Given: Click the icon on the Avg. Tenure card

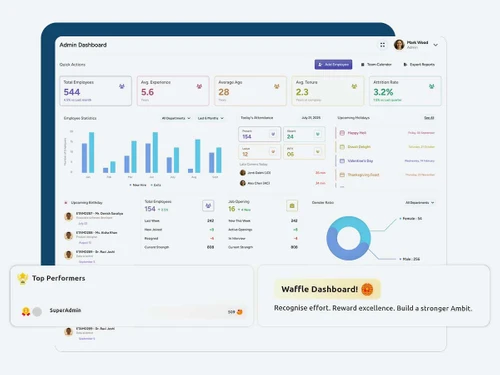Looking at the screenshot, I should [354, 86].
